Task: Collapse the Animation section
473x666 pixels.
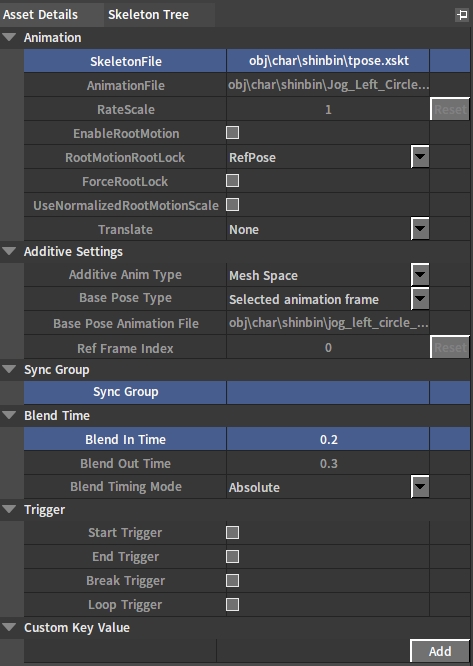Action: pyautogui.click(x=9, y=37)
